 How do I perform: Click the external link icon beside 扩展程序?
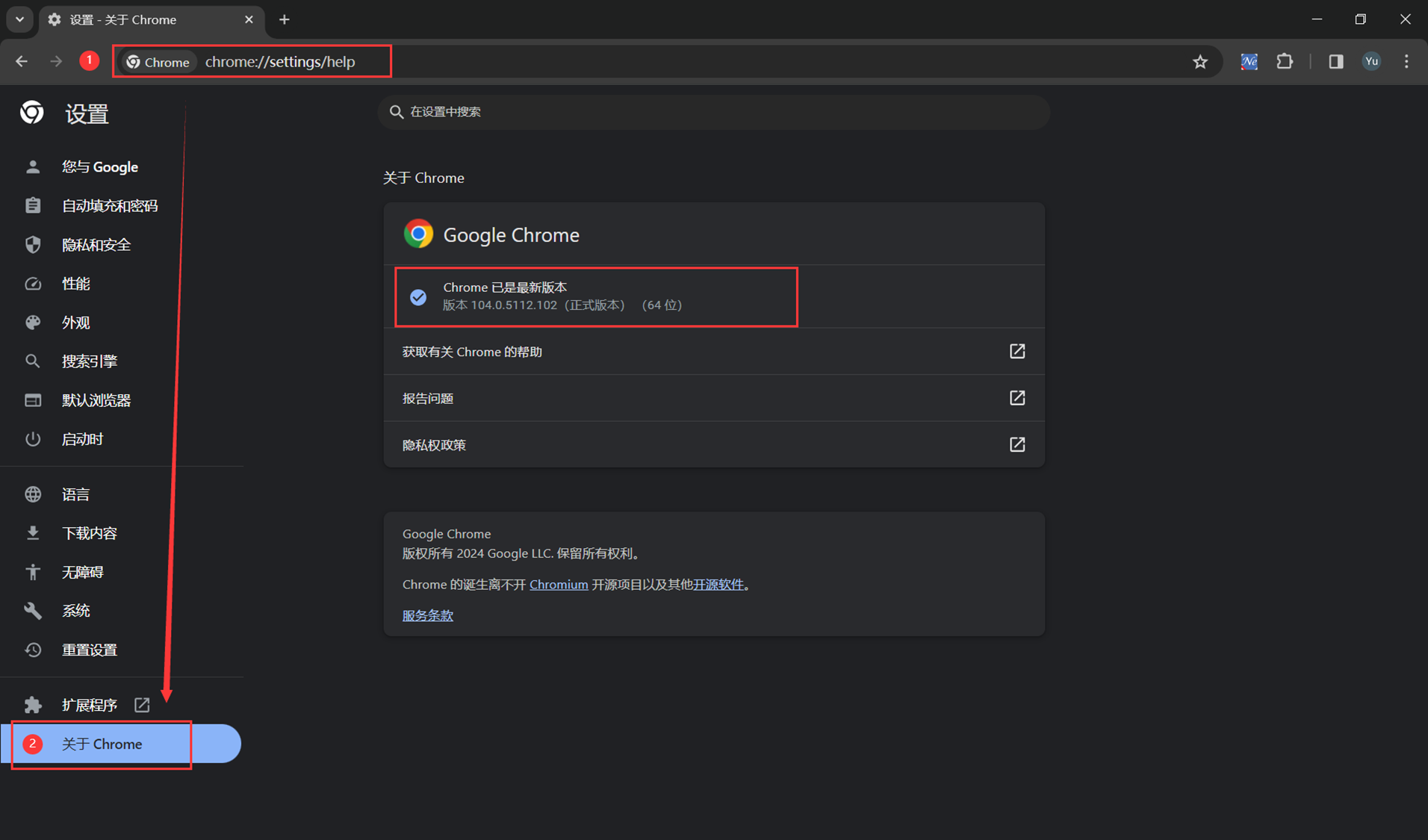pos(142,704)
